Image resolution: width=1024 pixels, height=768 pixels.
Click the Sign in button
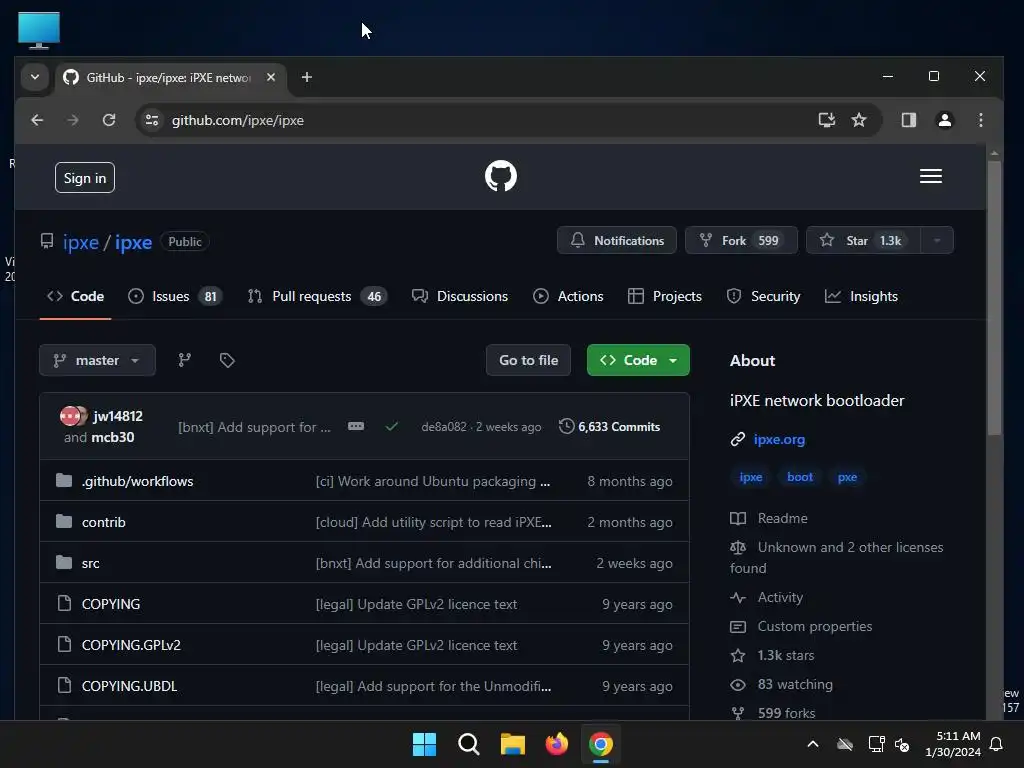point(85,178)
